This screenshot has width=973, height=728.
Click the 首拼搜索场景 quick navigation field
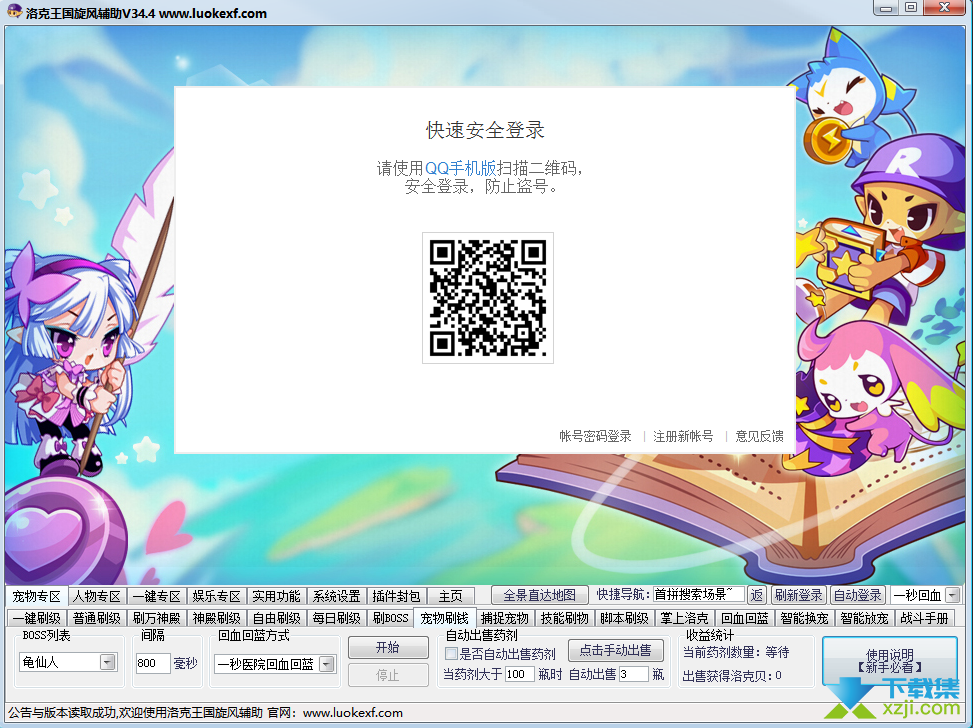[698, 595]
